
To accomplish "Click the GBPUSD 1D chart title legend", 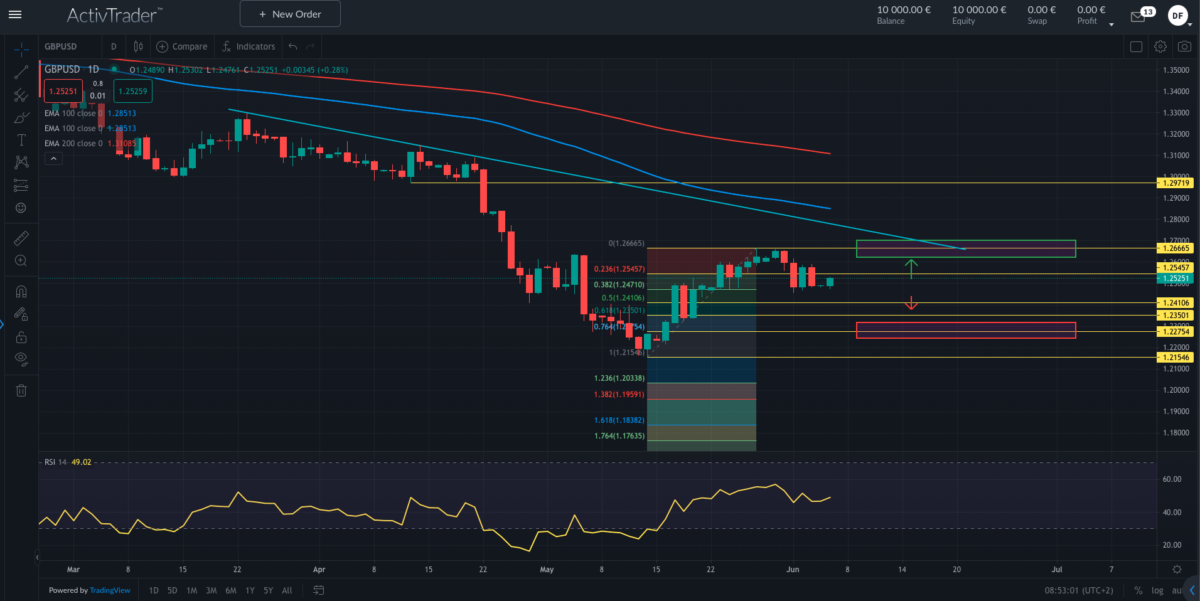I will pos(71,69).
